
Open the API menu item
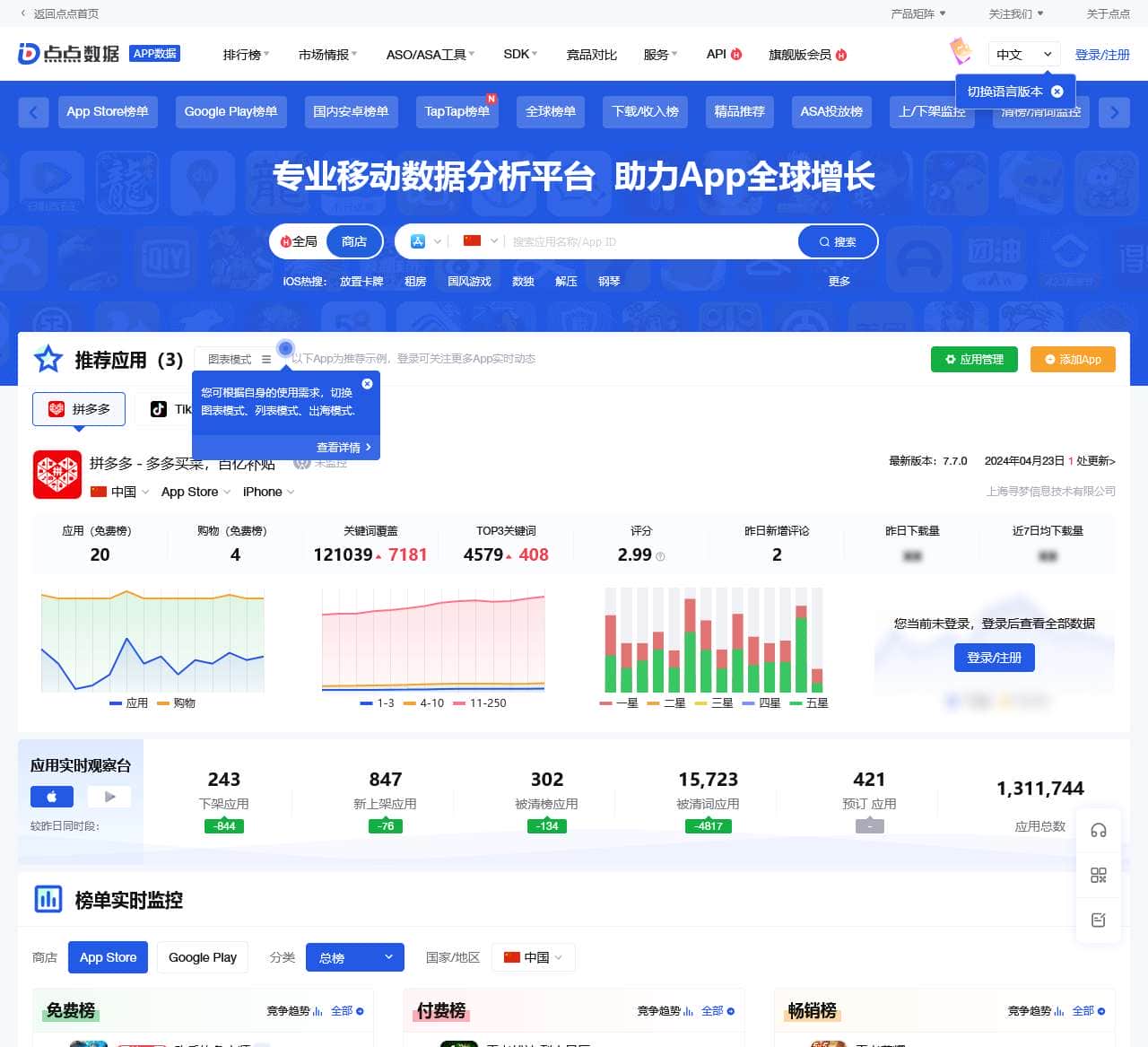[724, 55]
